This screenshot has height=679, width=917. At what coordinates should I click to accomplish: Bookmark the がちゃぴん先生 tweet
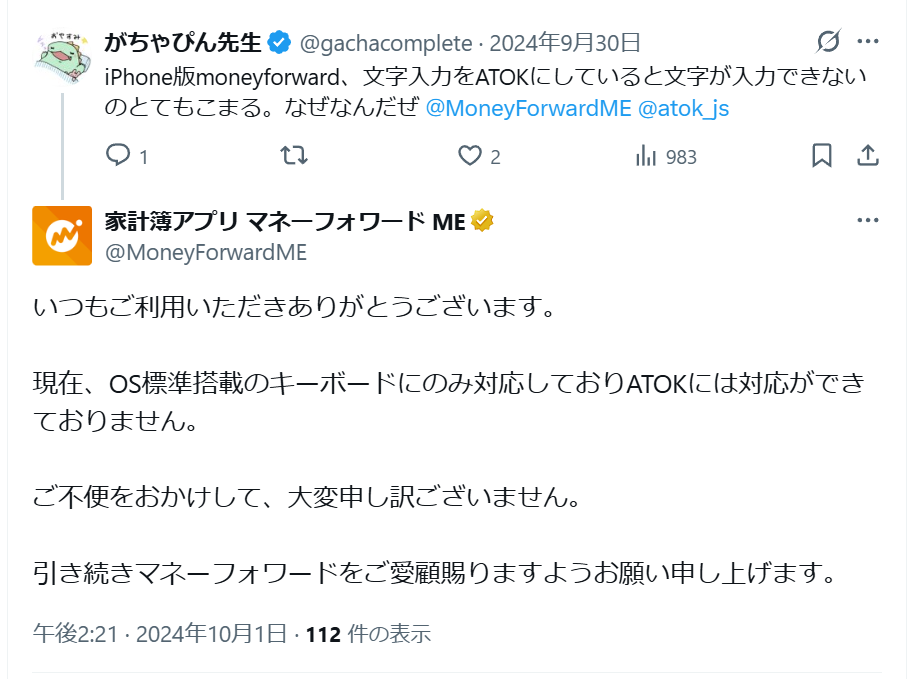821,156
